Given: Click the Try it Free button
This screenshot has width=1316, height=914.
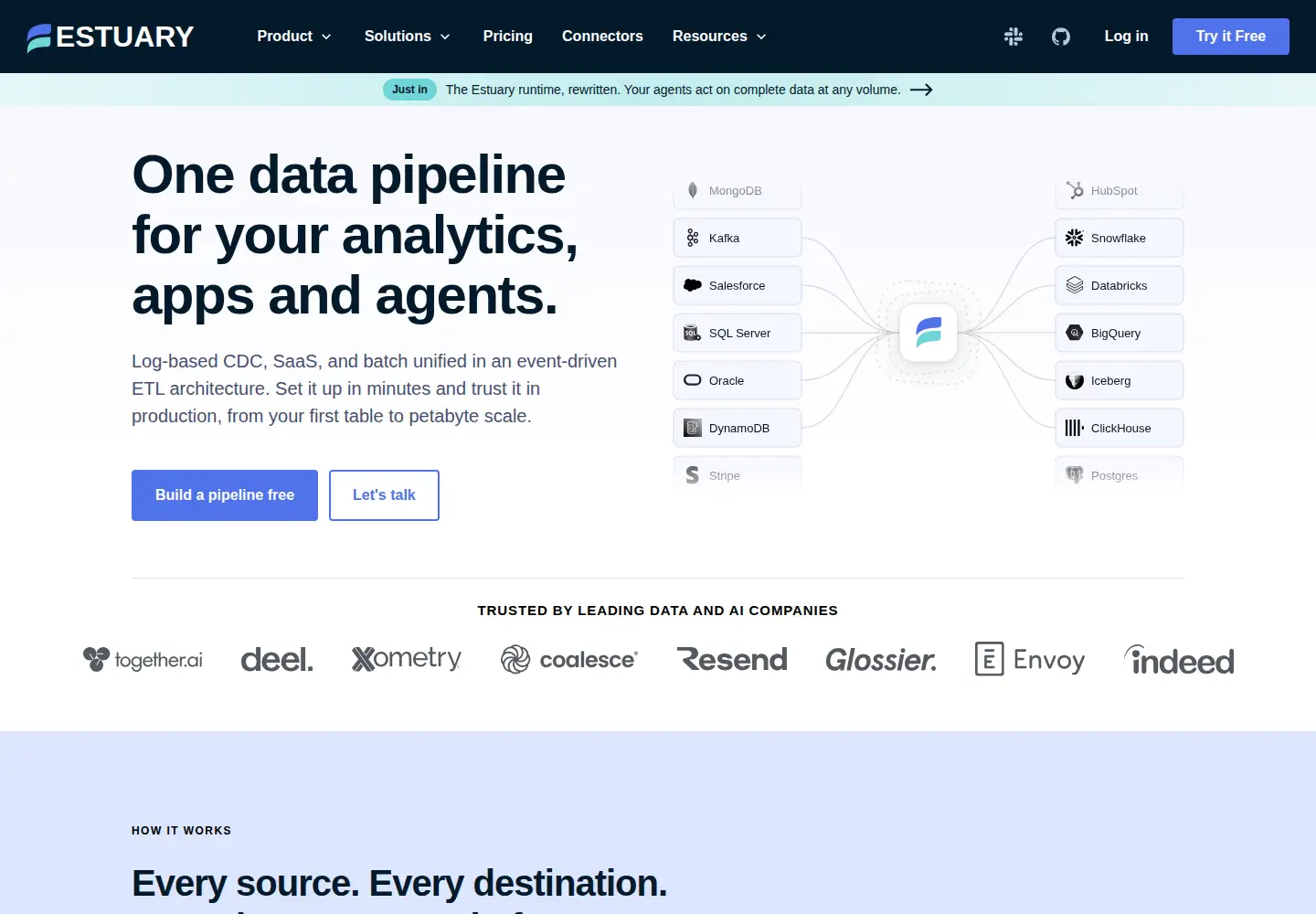Looking at the screenshot, I should click(1231, 37).
